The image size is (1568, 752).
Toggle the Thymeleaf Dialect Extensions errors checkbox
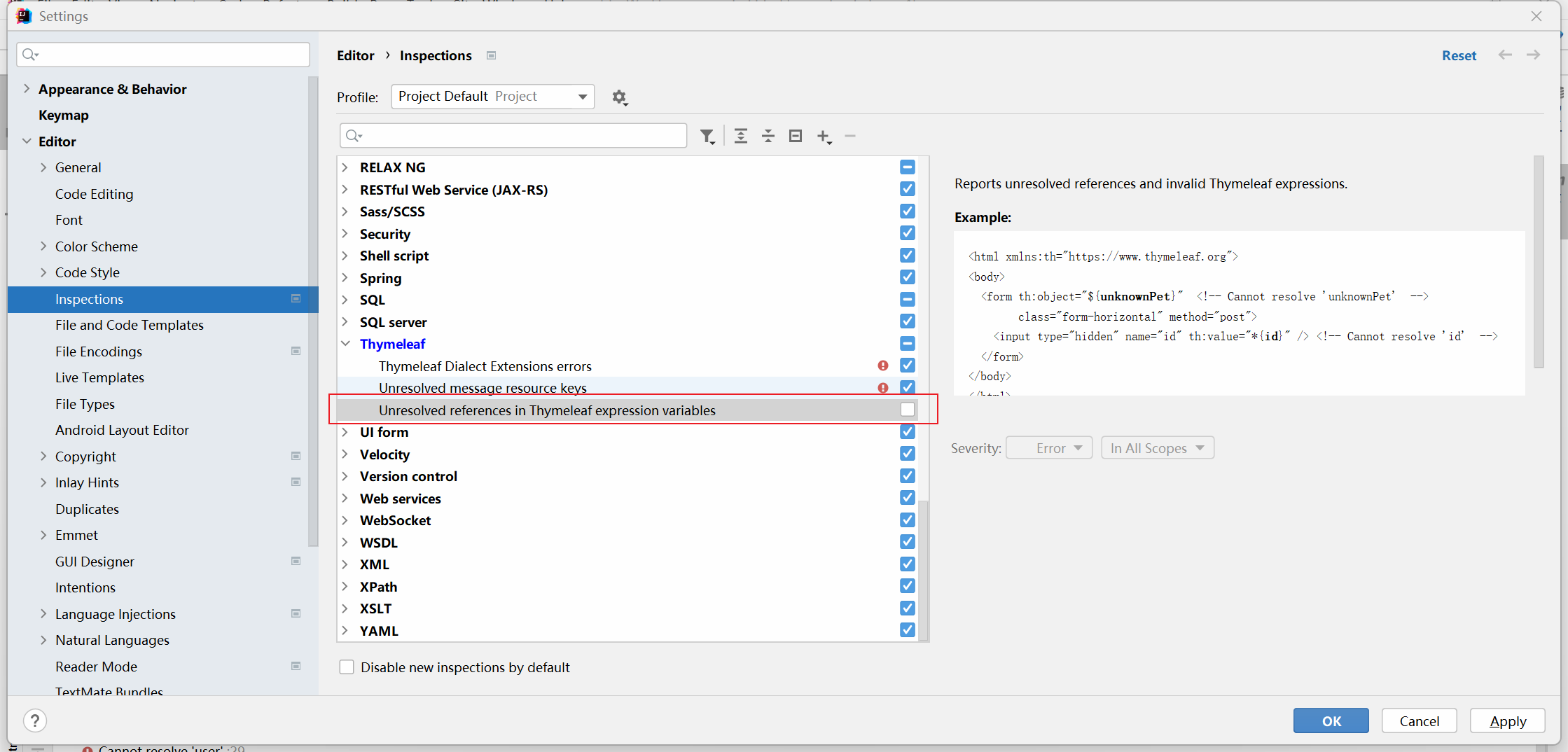point(908,365)
